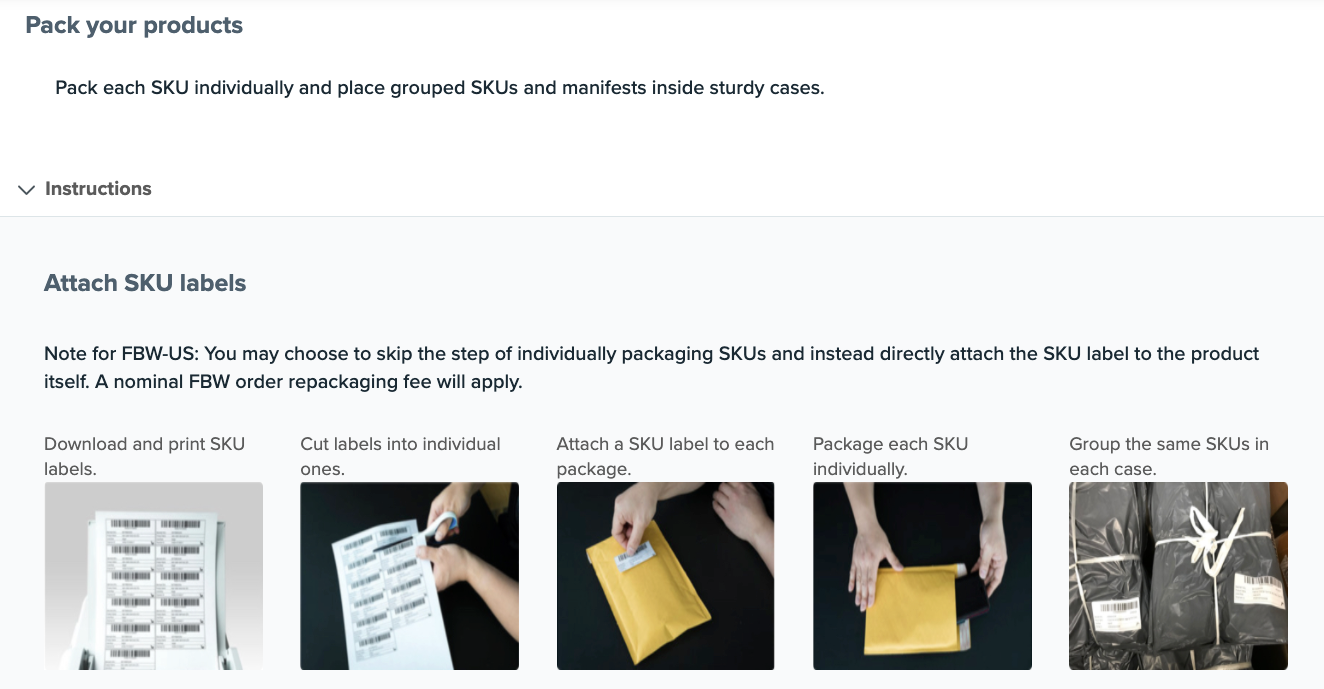Open the Package each SKU individually image
Viewport: 1324px width, 689px height.
click(922, 576)
